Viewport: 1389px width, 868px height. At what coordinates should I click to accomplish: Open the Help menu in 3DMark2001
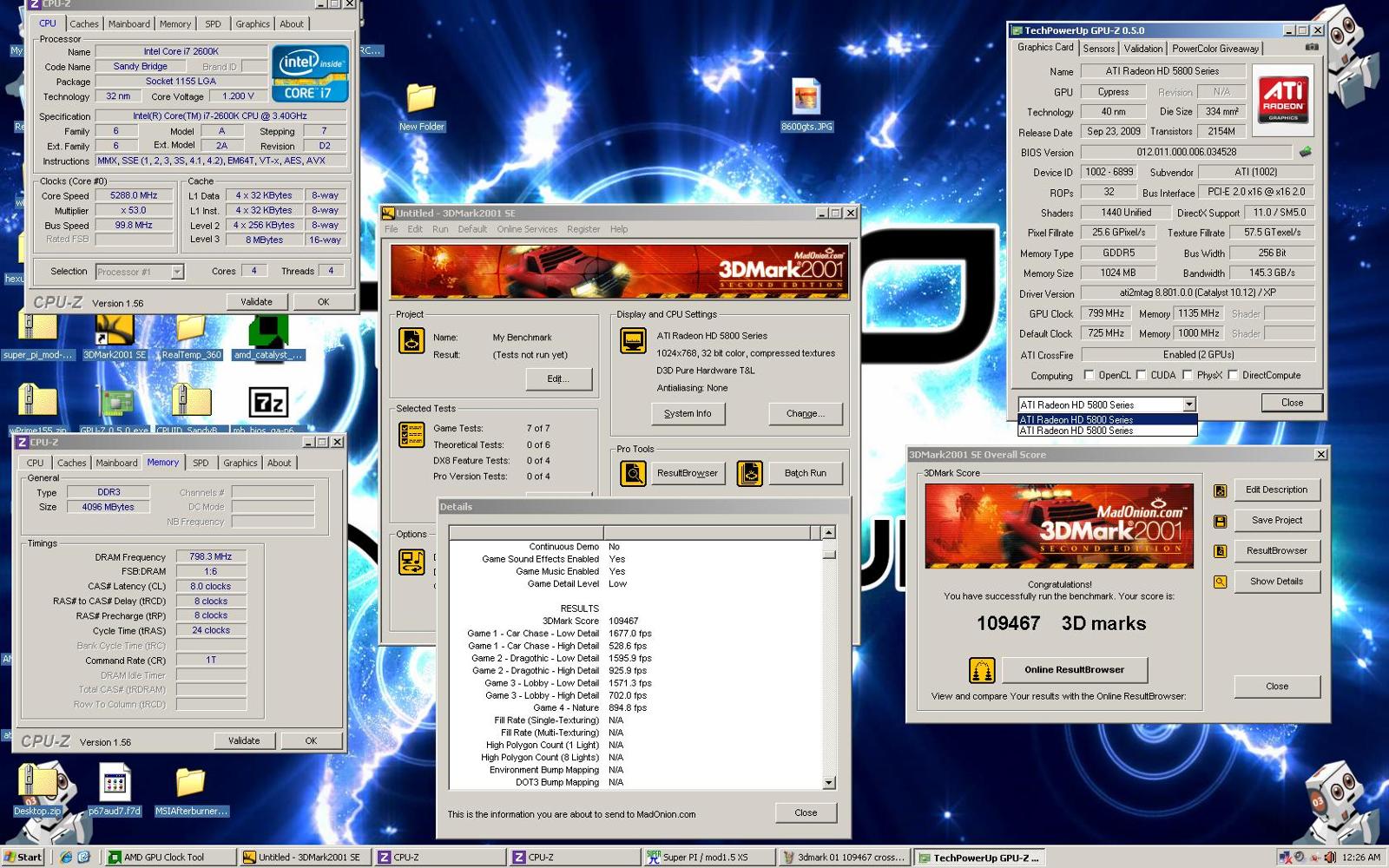(x=619, y=229)
